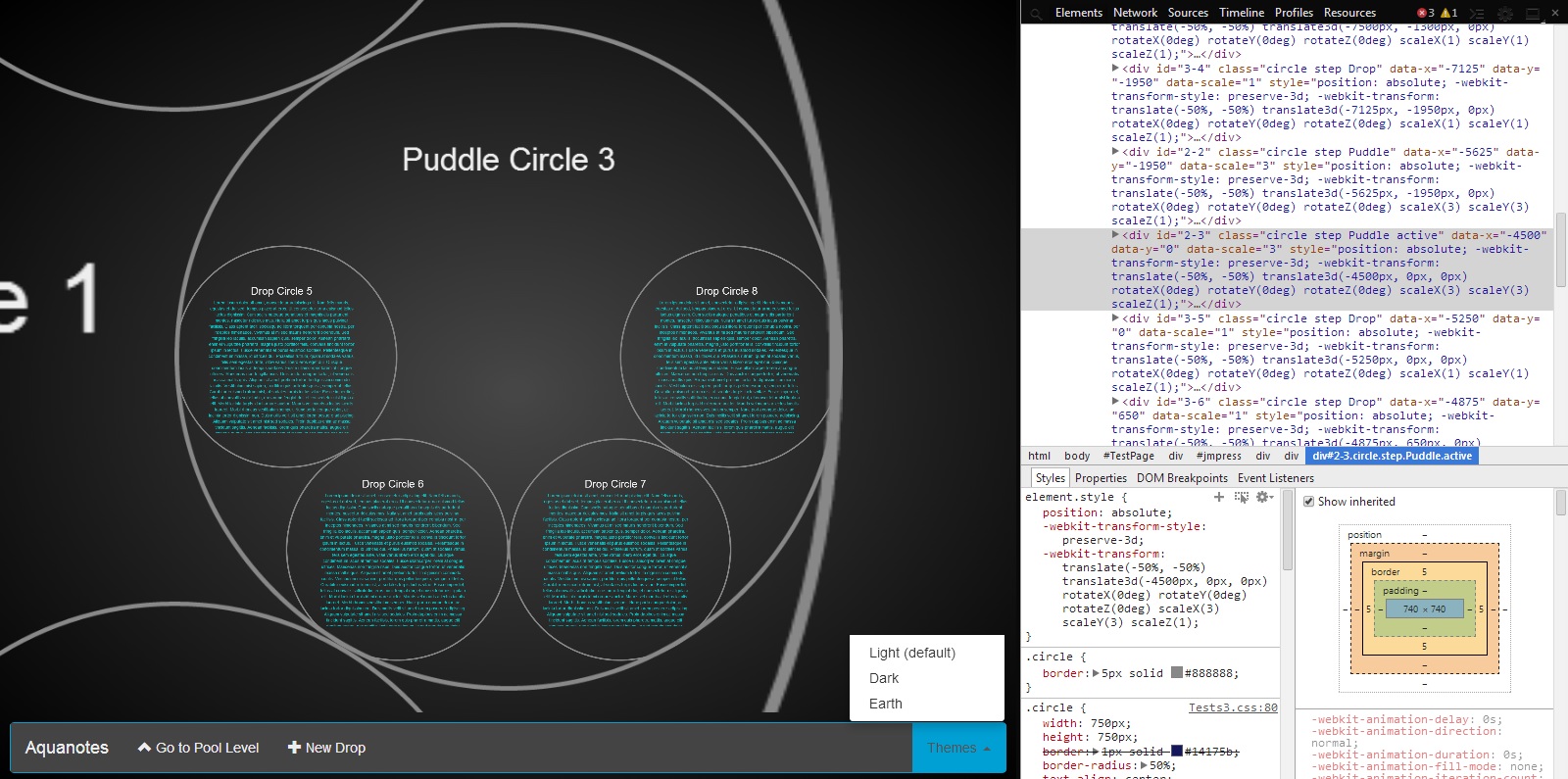Open the #14175b navy color swatch

click(x=1177, y=752)
